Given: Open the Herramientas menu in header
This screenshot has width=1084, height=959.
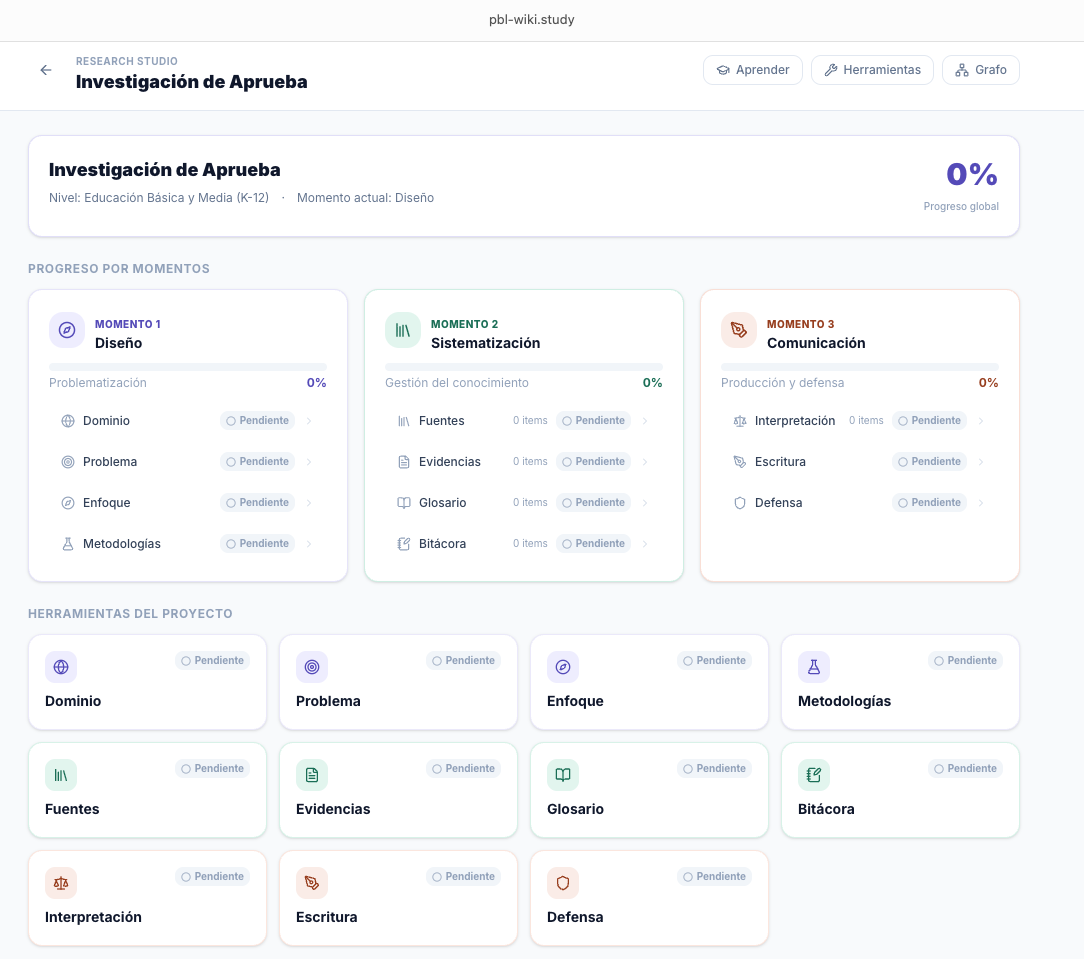Looking at the screenshot, I should (872, 70).
